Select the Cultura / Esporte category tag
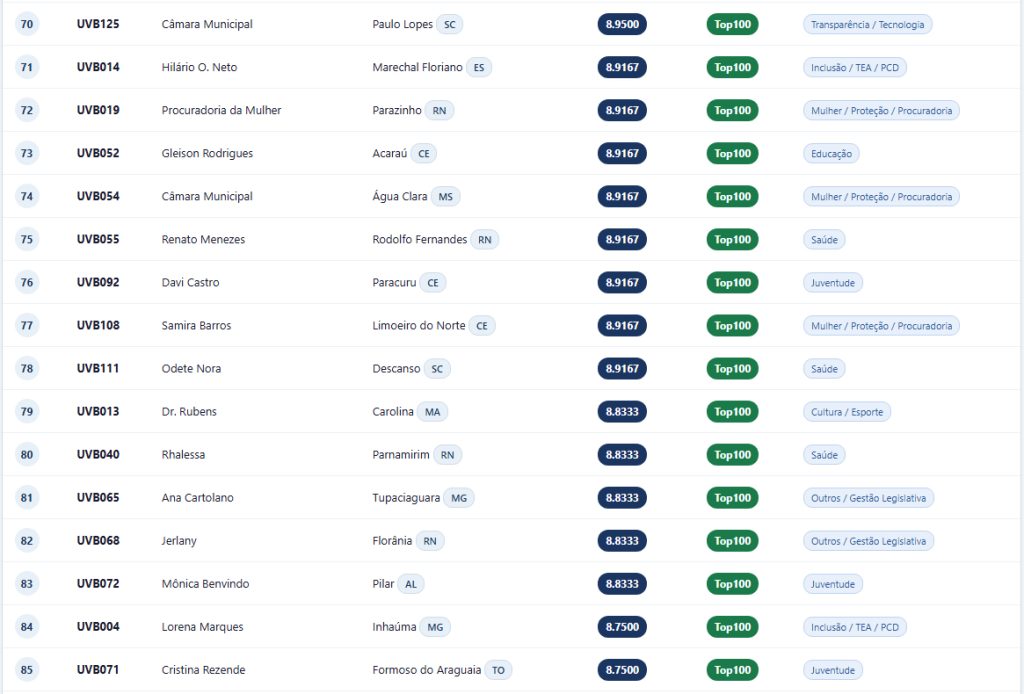The width and height of the screenshot is (1024, 694). click(846, 412)
